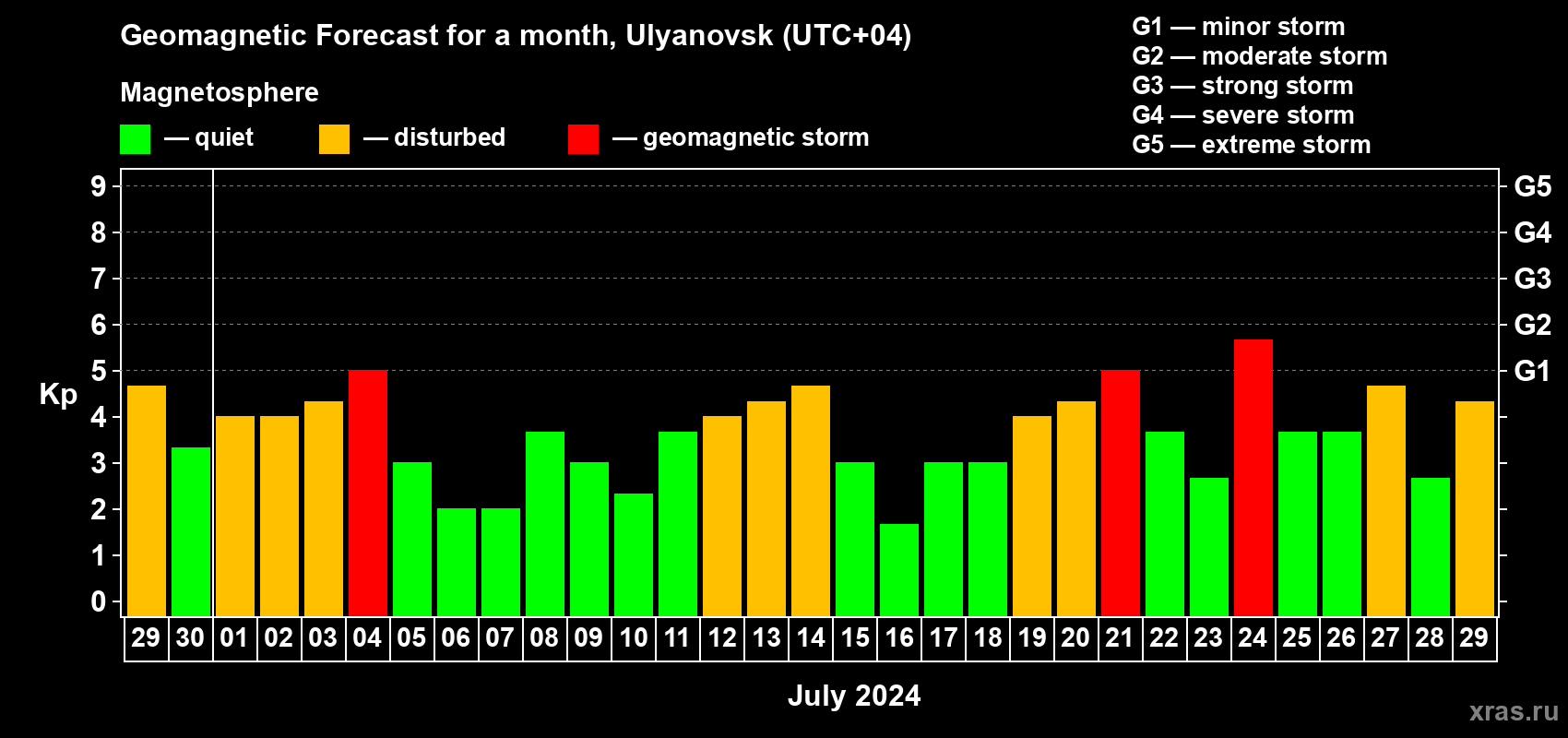Click the 'Kp' axis title

coord(58,395)
